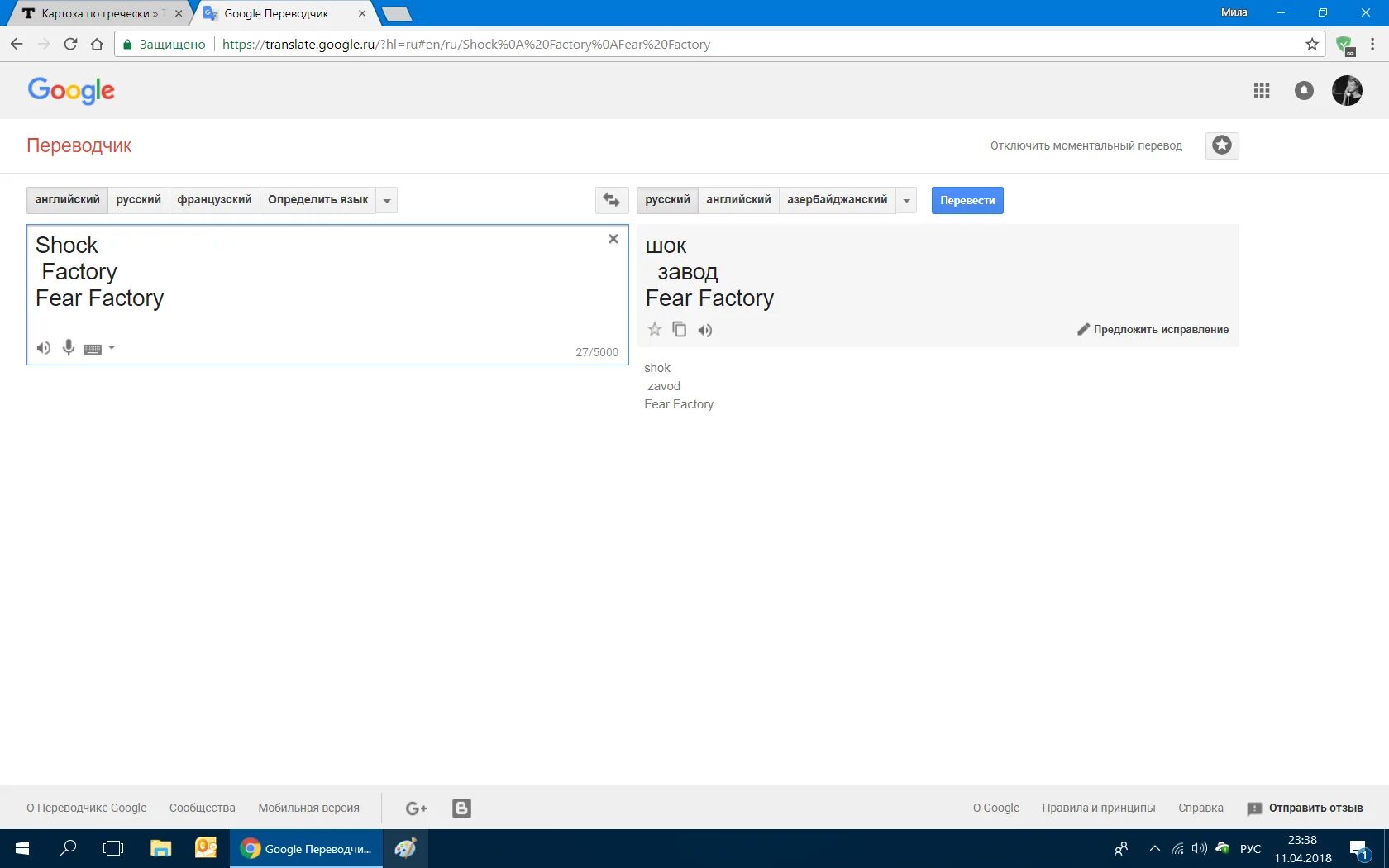Click Предложить исправление

point(1153,329)
